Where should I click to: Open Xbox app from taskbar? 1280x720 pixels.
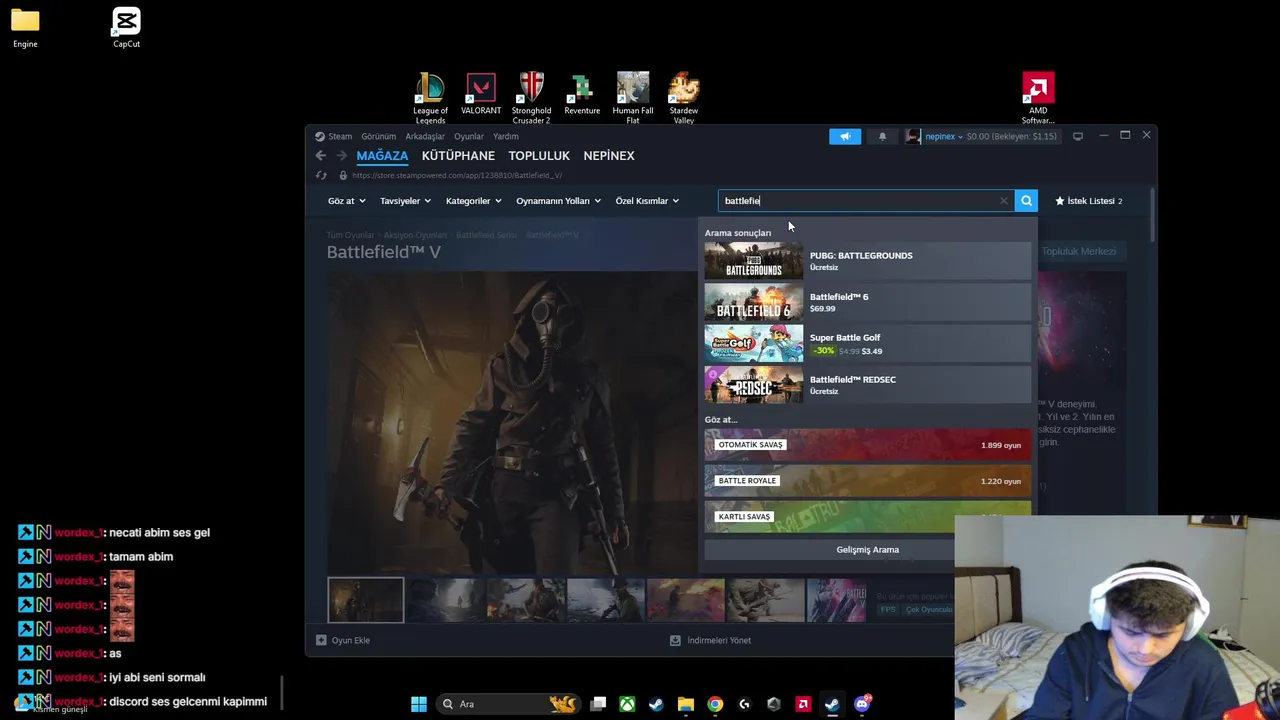[627, 704]
